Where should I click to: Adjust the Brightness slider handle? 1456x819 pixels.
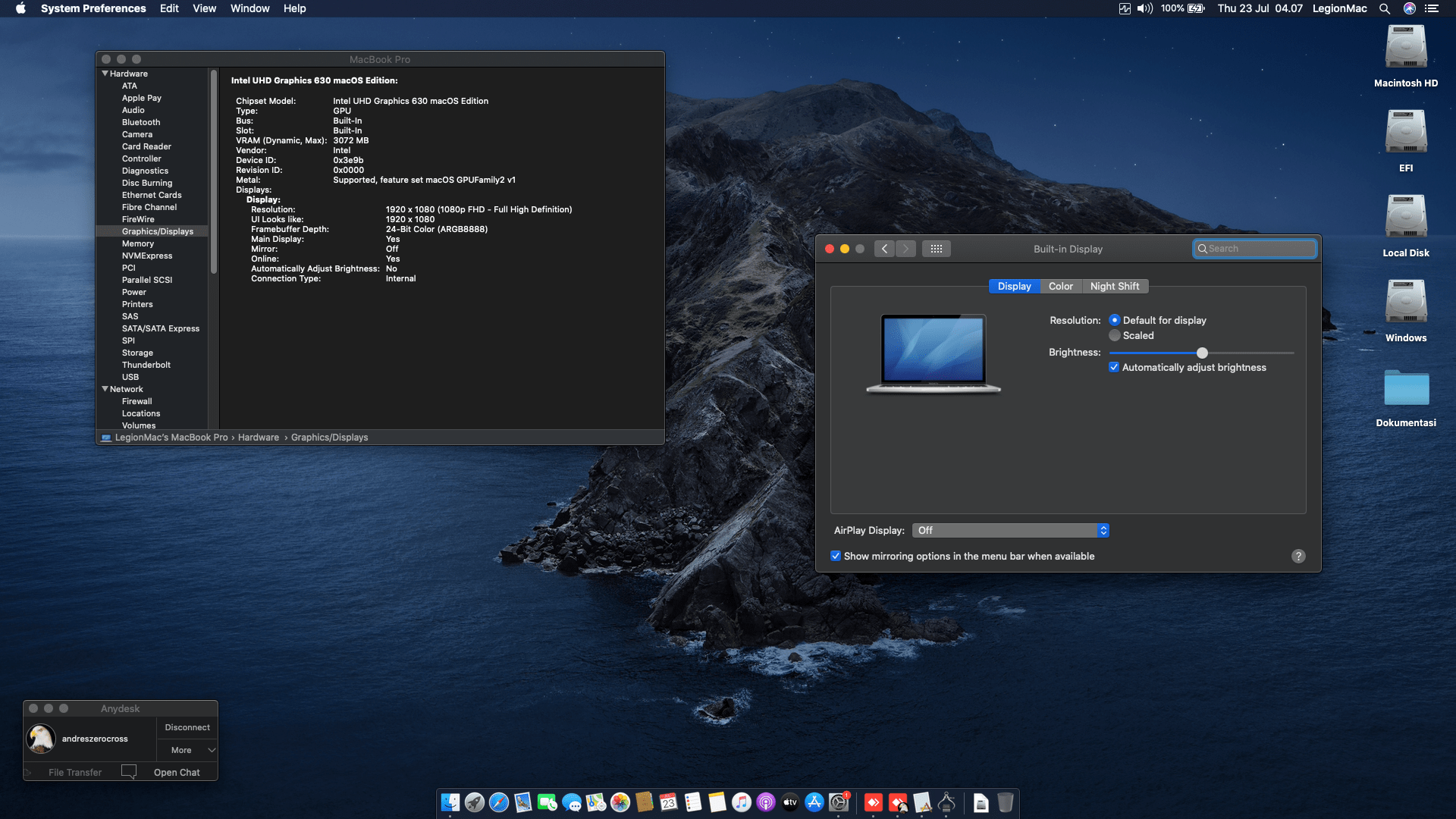coord(1202,353)
